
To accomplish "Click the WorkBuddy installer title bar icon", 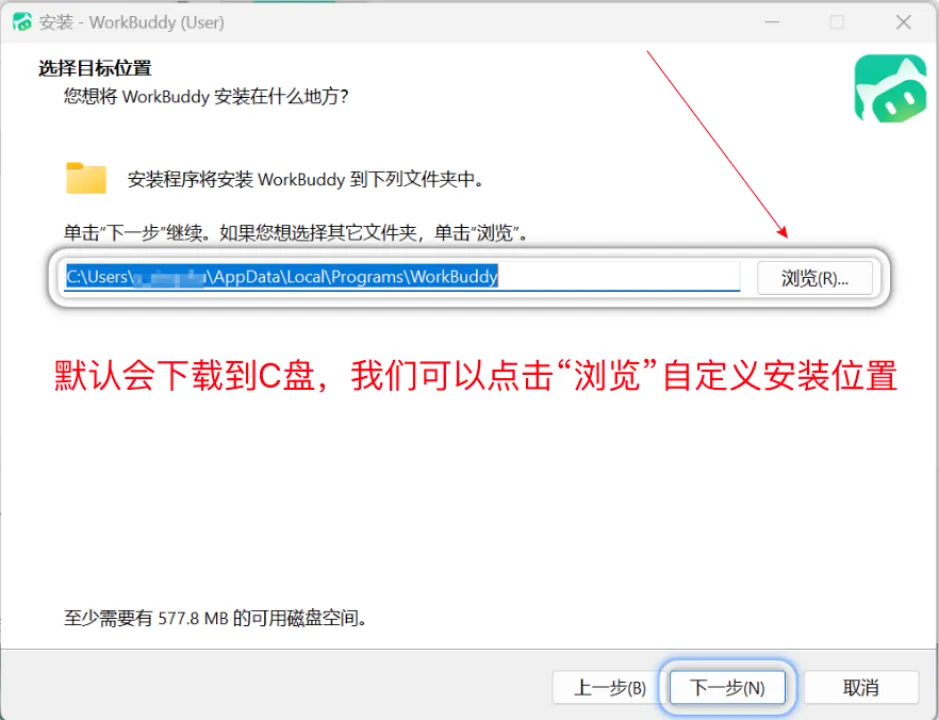I will click(22, 22).
